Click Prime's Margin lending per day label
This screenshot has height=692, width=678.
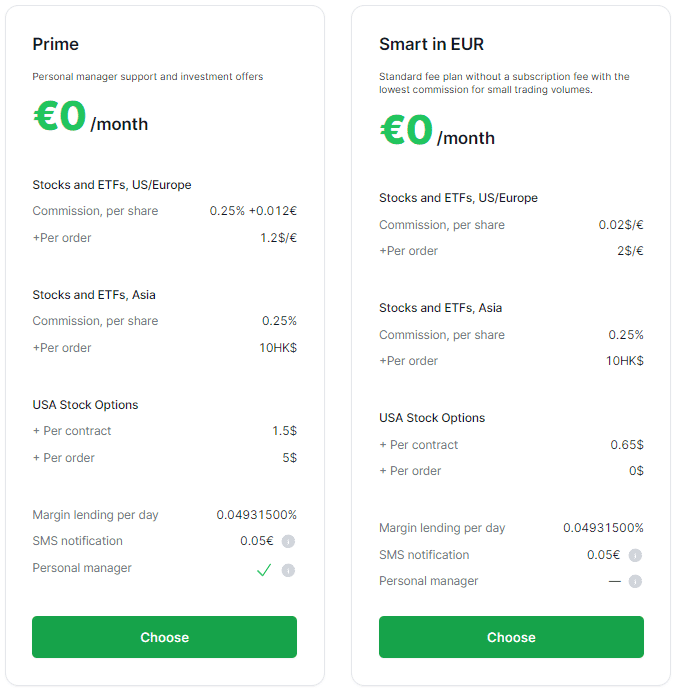[x=95, y=515]
